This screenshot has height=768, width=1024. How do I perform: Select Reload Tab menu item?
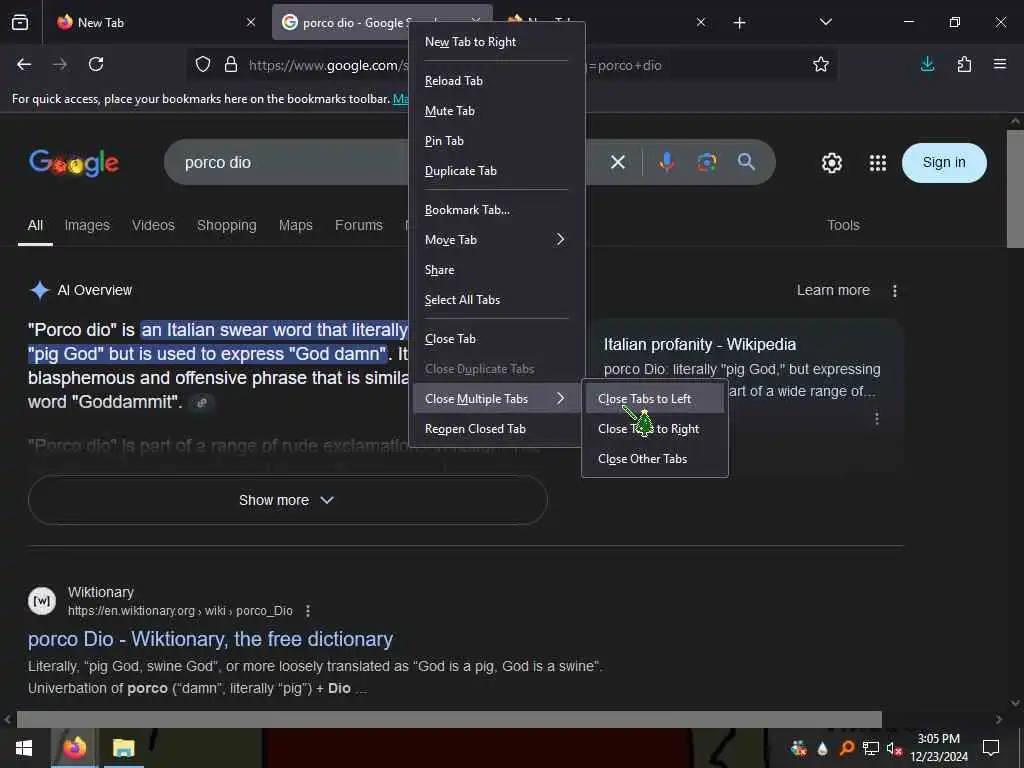click(496, 81)
